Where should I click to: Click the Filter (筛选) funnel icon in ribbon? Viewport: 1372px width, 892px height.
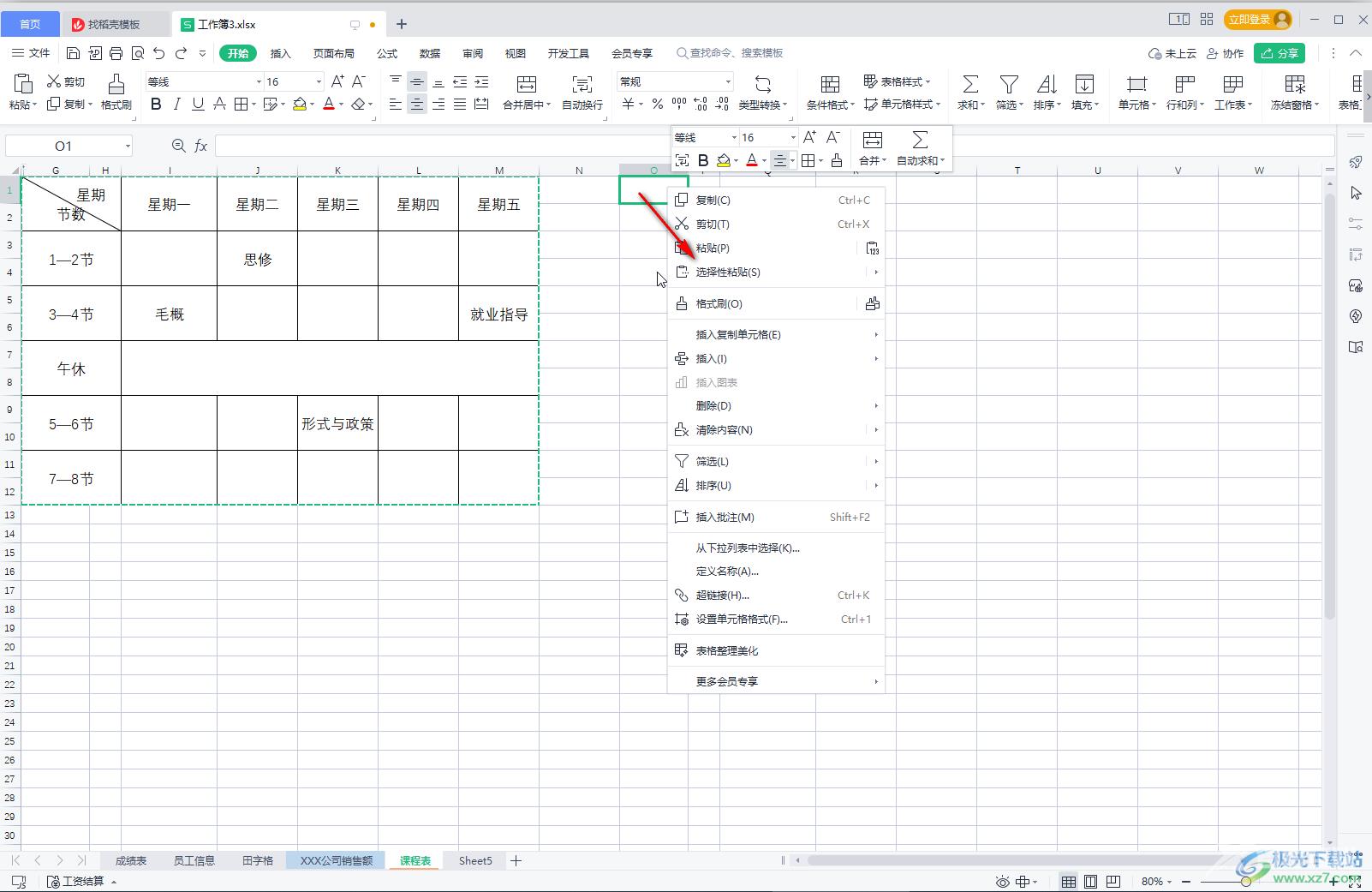coord(1009,84)
